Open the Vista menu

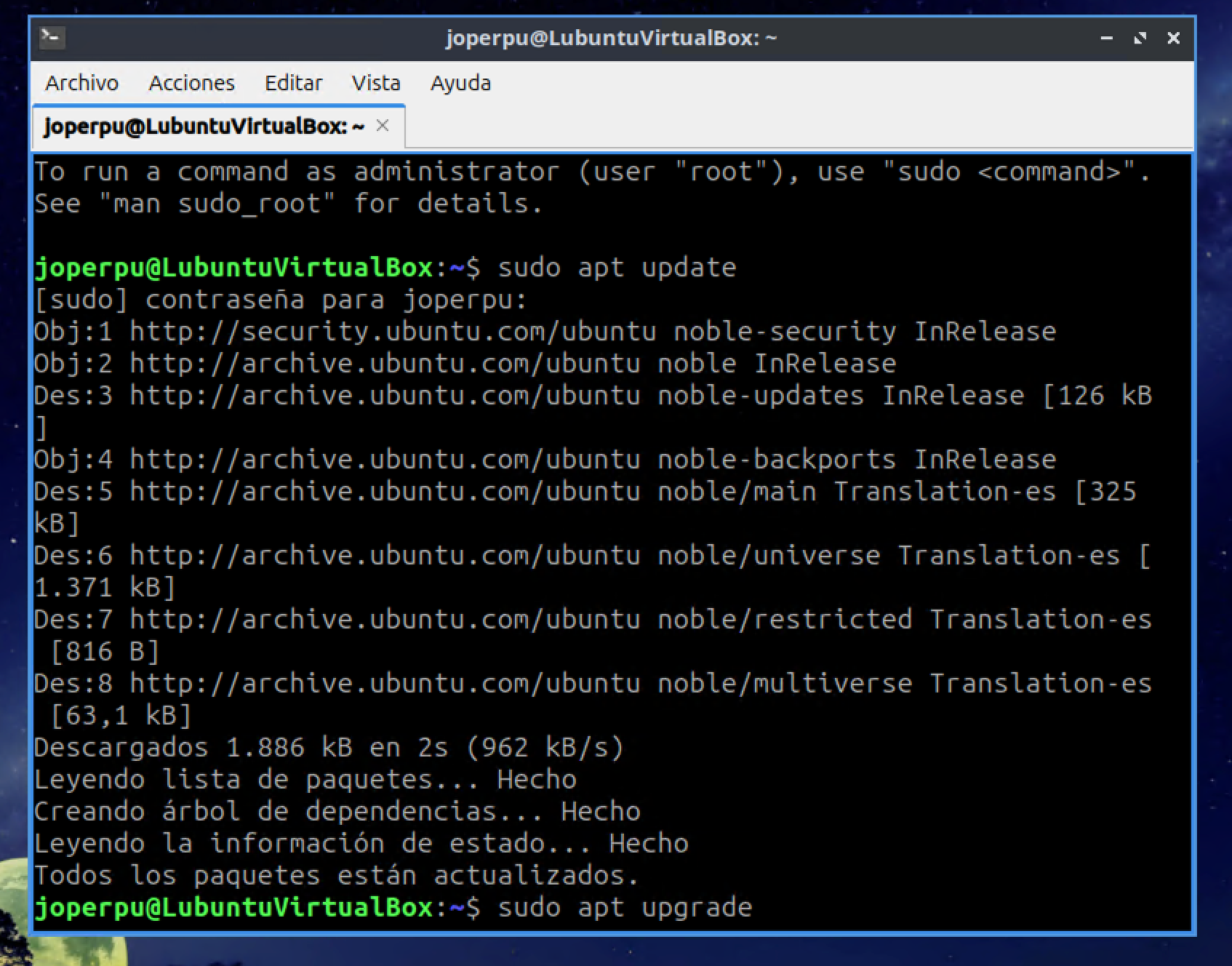point(376,83)
